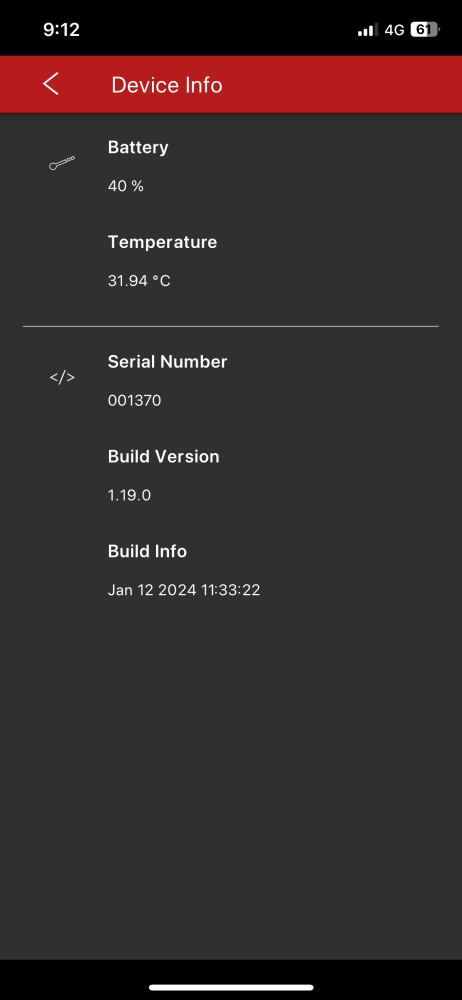Viewport: 462px width, 1000px height.
Task: Tap the Temperature label
Action: pyautogui.click(x=162, y=242)
